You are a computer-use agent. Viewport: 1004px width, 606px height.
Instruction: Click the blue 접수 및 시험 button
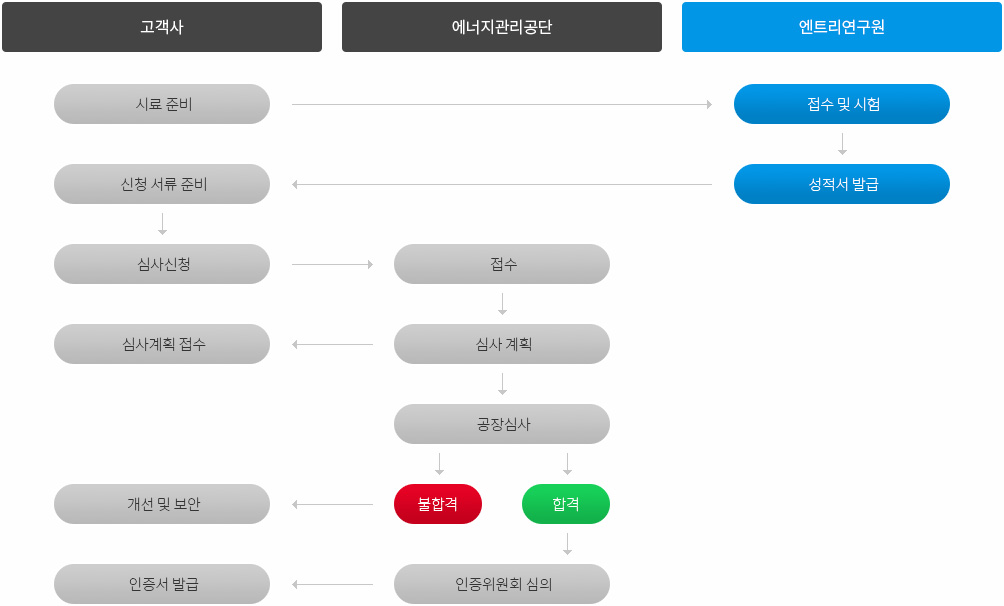click(842, 104)
